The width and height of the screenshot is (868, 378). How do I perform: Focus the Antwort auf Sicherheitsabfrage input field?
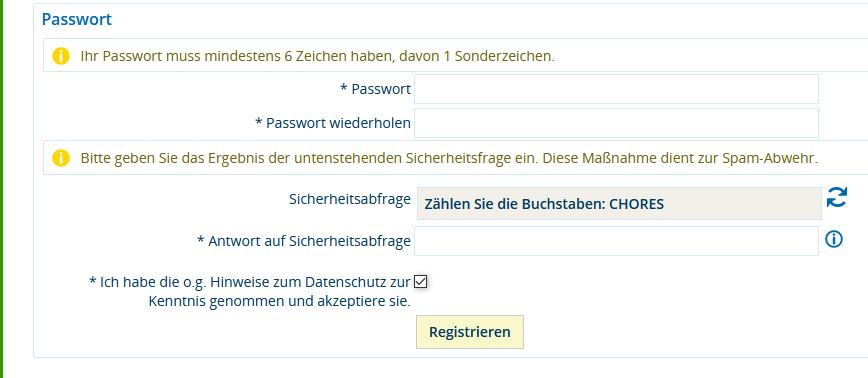(x=616, y=241)
